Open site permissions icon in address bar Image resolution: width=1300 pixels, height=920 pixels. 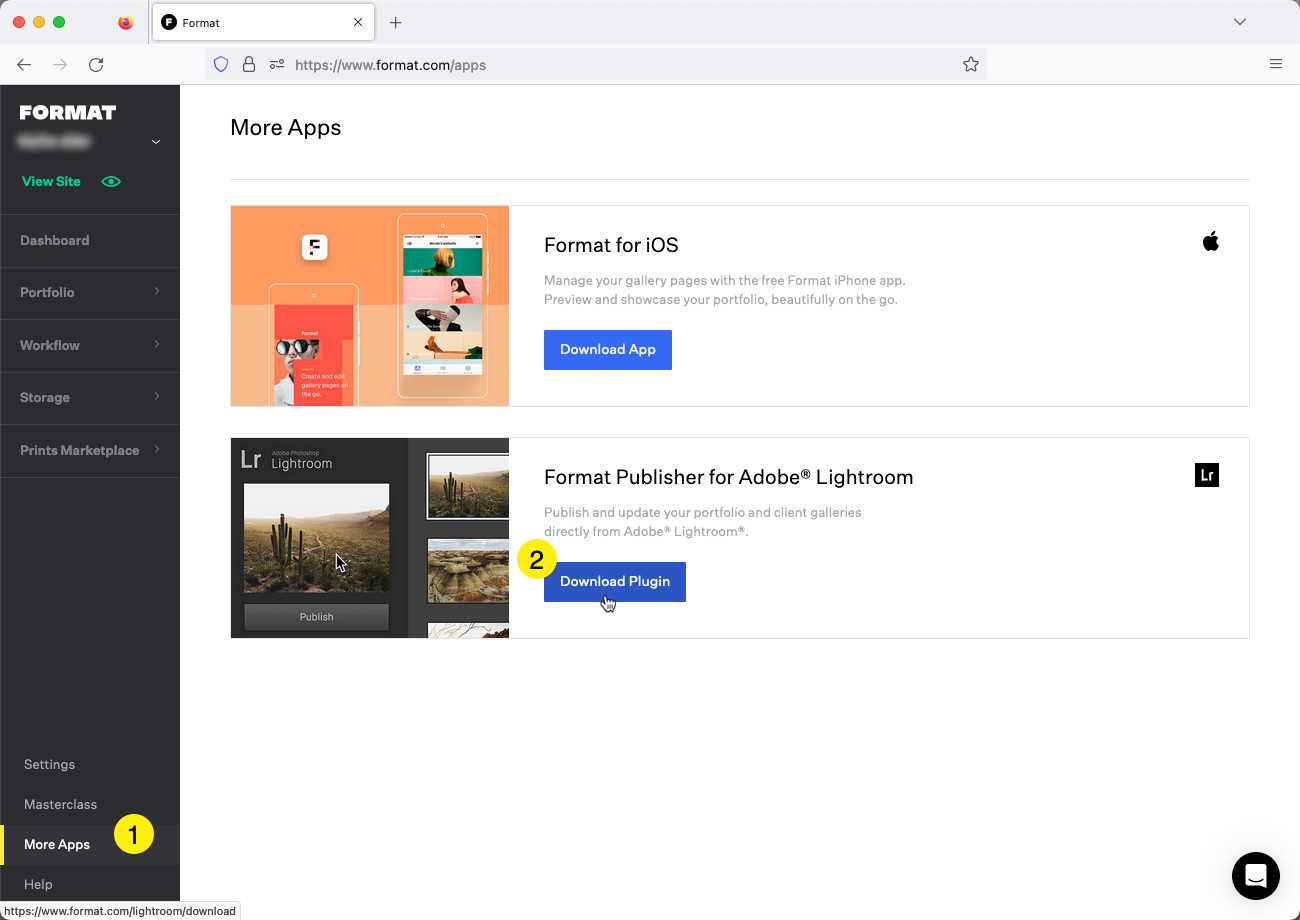pos(277,64)
